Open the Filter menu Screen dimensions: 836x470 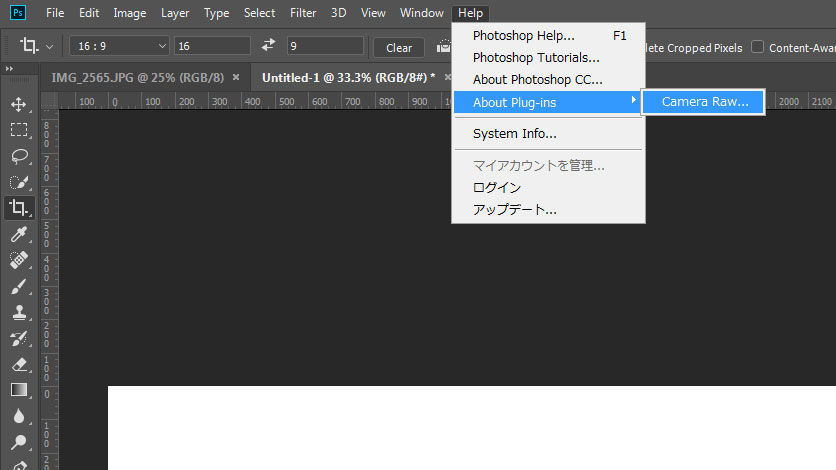point(303,13)
